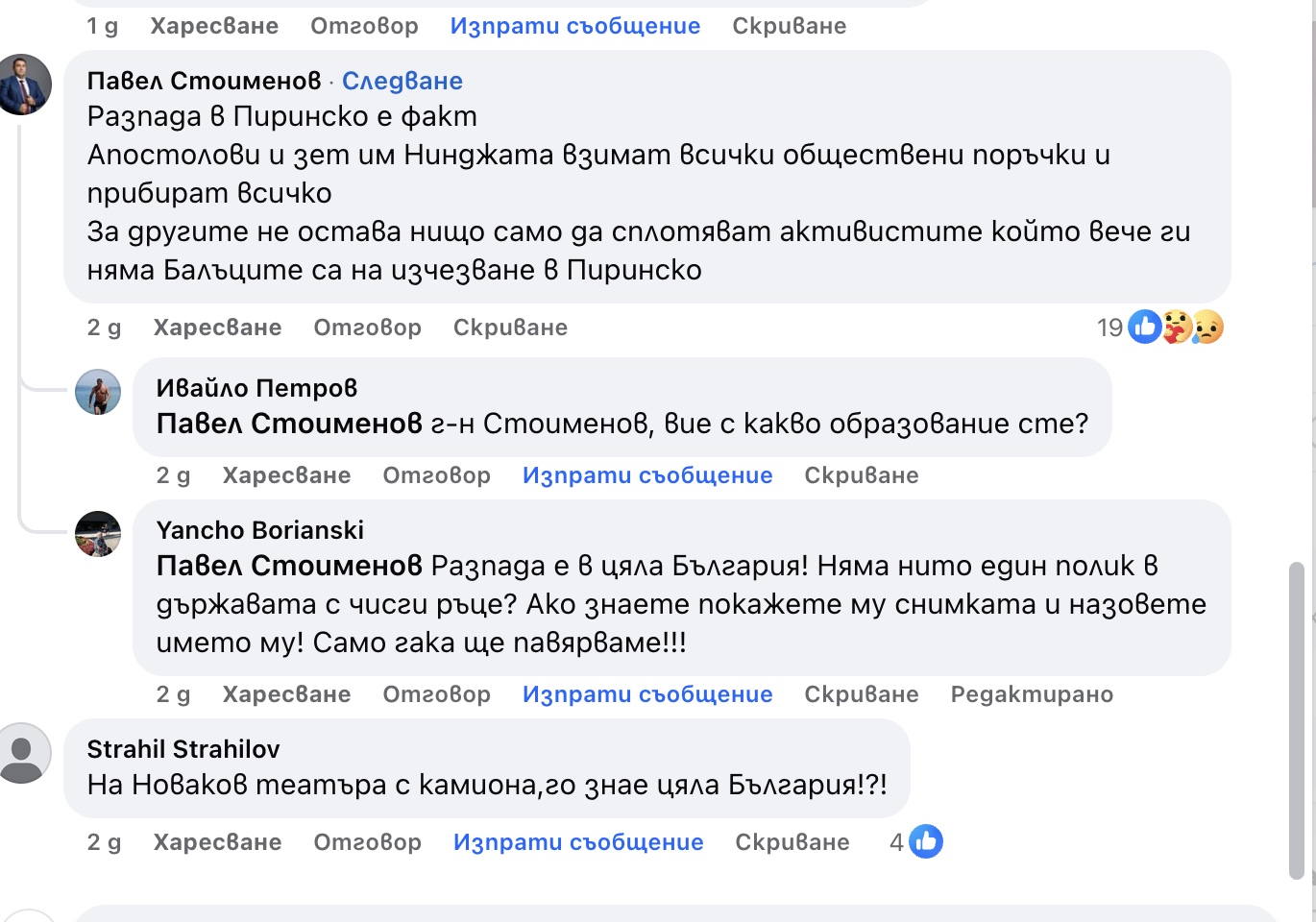Hide Yancho Borianski's reply
Screen dimensions: 1316x922
tap(861, 694)
